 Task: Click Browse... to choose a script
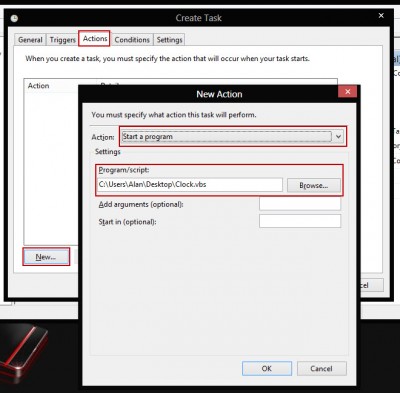[314, 185]
